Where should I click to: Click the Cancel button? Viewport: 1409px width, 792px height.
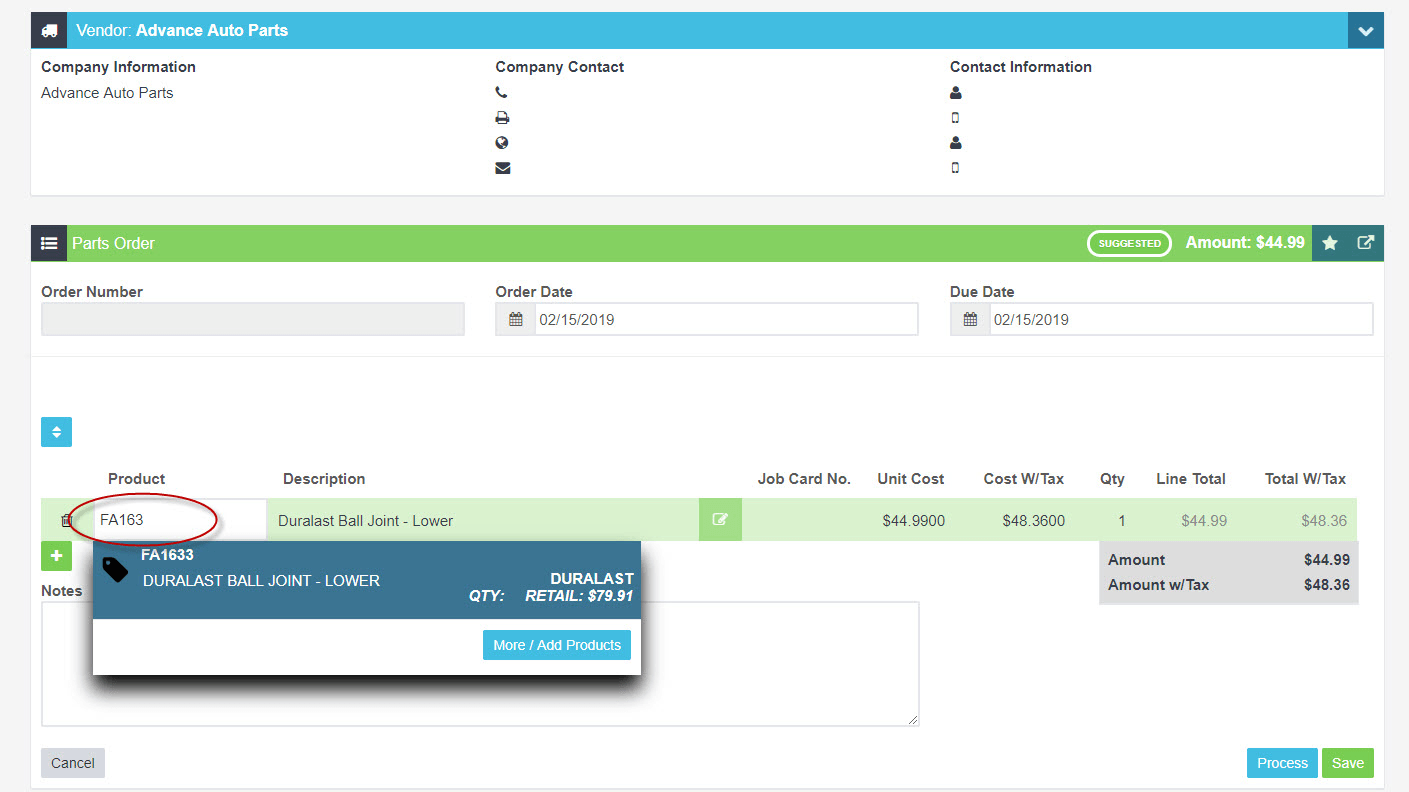pos(73,763)
